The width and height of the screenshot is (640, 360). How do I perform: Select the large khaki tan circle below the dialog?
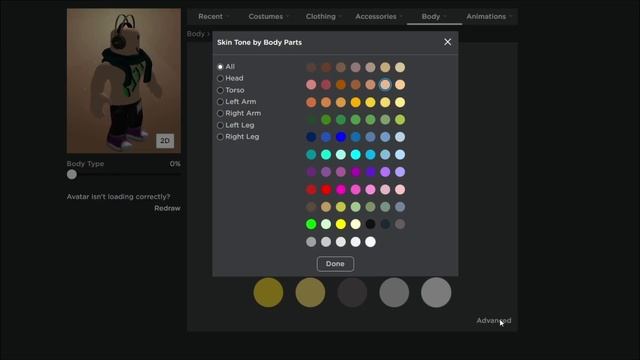310,292
